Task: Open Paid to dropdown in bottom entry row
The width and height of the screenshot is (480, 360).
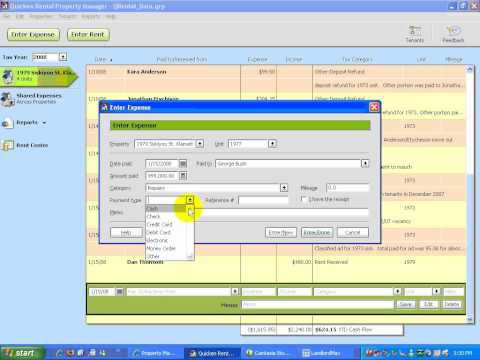Action: [235, 292]
